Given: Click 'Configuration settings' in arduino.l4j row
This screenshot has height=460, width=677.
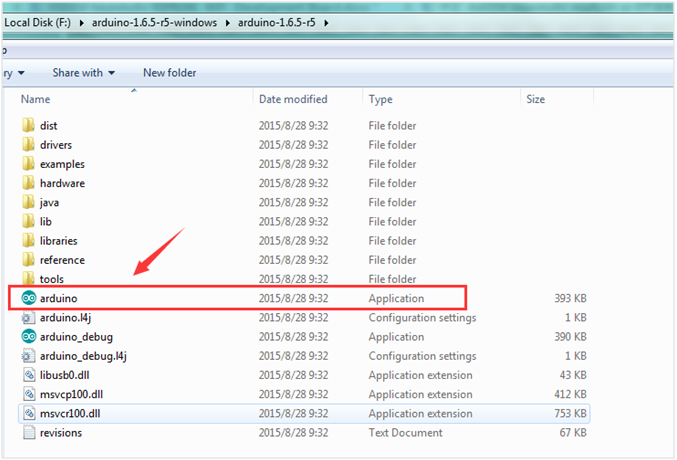Looking at the screenshot, I should tap(422, 317).
